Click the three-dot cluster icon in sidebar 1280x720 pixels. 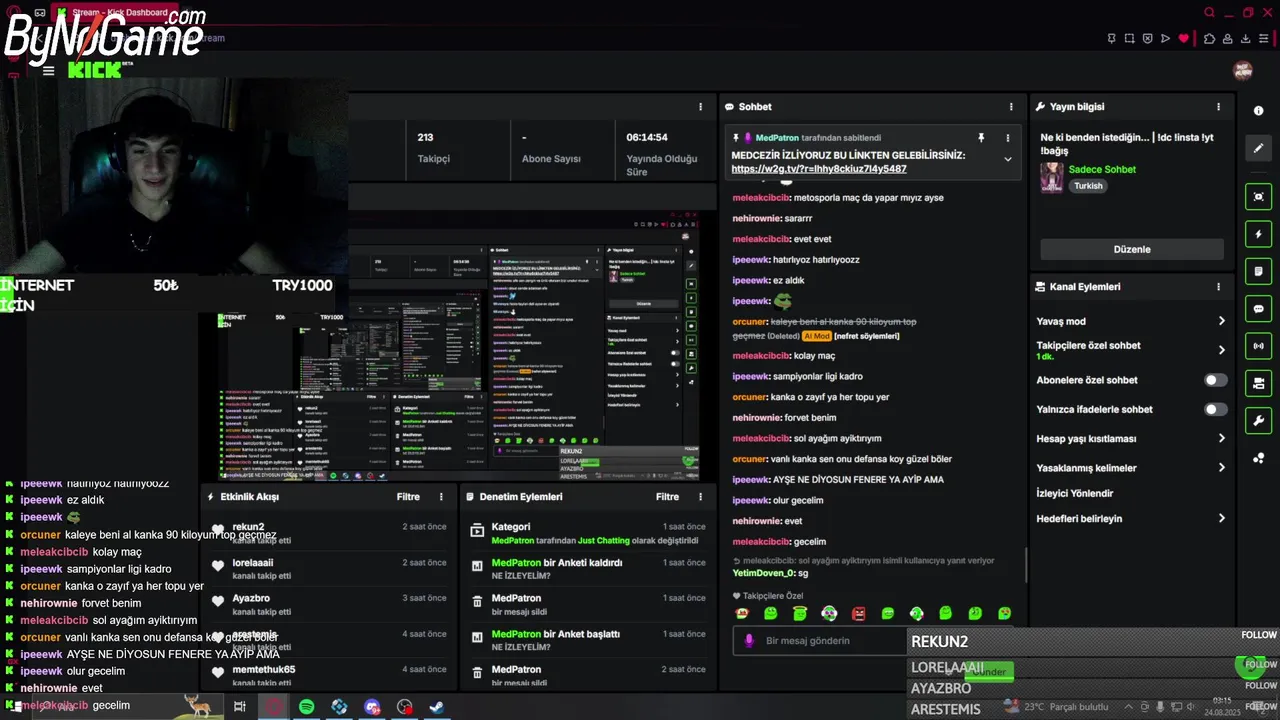[x=1258, y=458]
